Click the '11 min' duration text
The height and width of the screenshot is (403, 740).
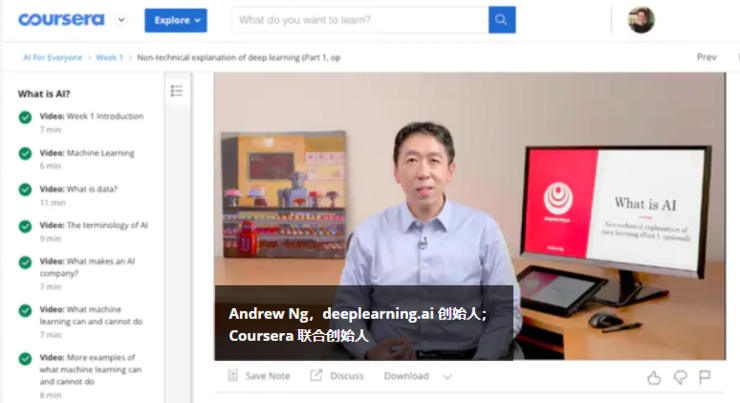[x=52, y=202]
